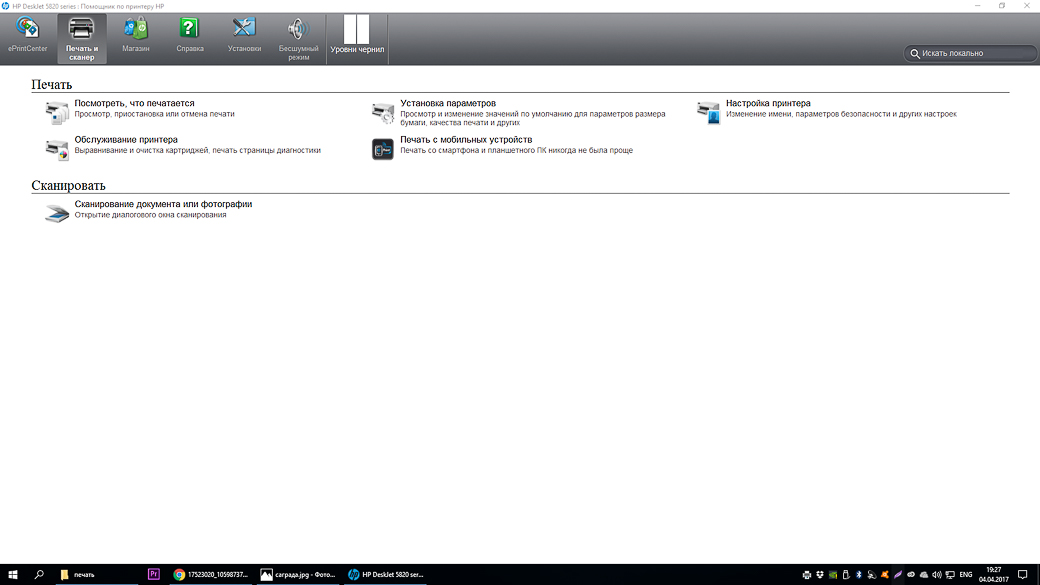Click the HP logo in the title bar
Image resolution: width=1040 pixels, height=585 pixels.
pos(5,6)
